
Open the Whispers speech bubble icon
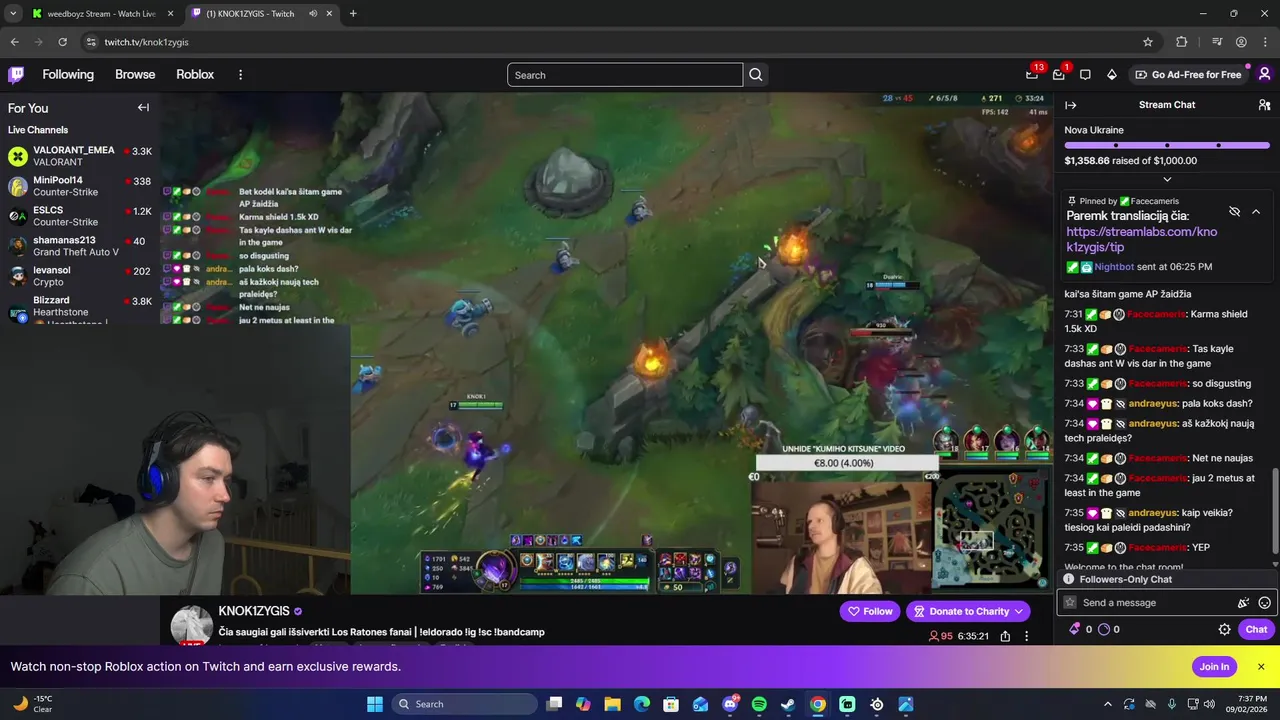1085,74
